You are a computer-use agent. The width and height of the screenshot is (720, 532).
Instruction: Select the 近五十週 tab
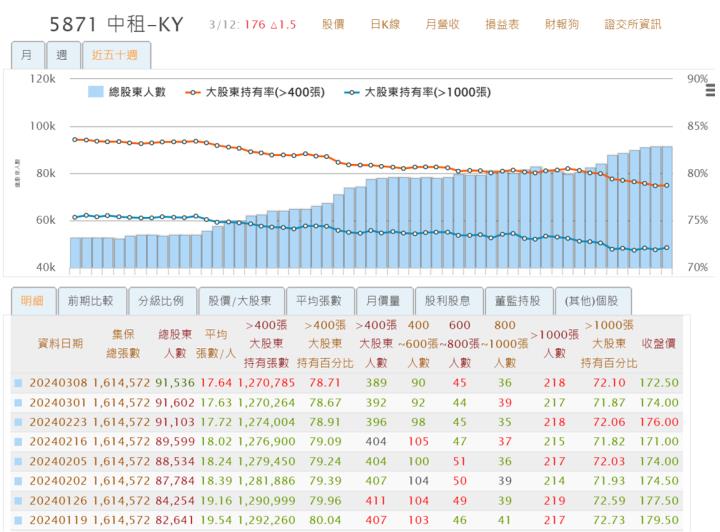click(116, 55)
